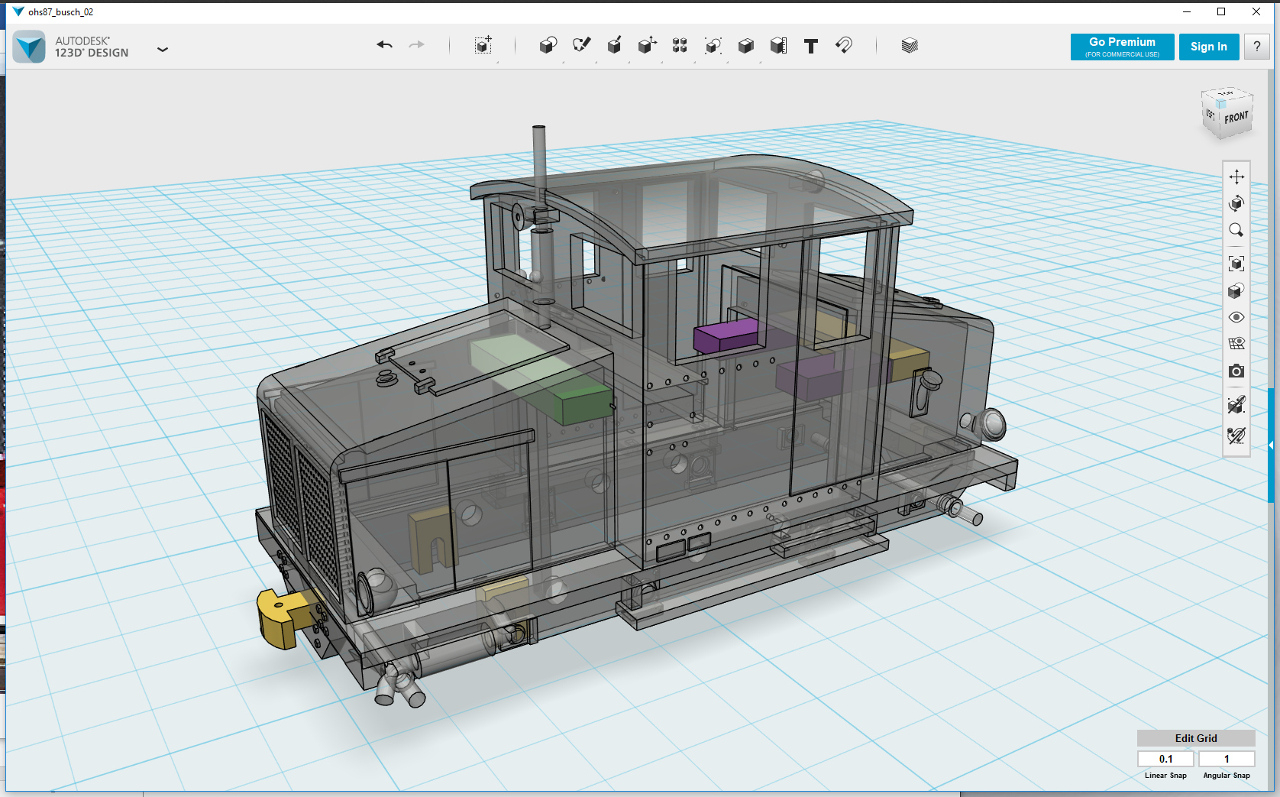Select the Text tool

[811, 45]
